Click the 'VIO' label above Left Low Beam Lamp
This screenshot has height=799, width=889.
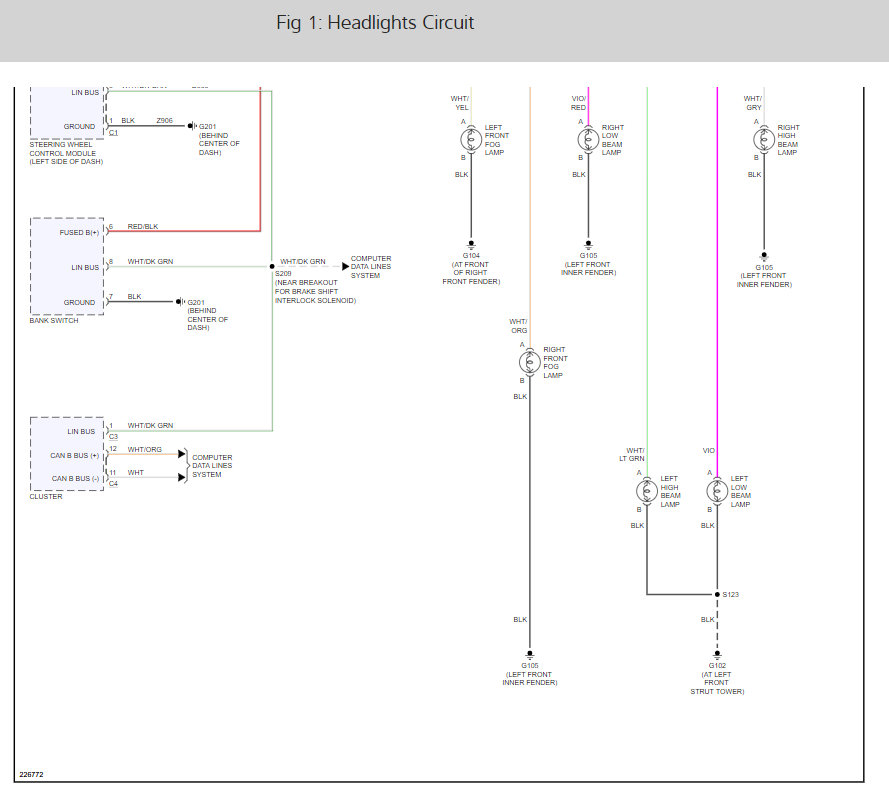click(709, 451)
